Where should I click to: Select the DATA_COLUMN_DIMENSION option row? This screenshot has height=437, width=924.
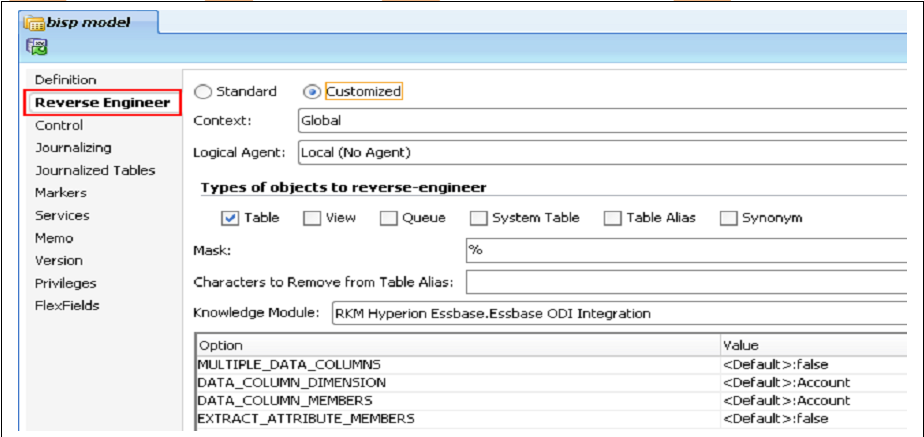pos(458,383)
